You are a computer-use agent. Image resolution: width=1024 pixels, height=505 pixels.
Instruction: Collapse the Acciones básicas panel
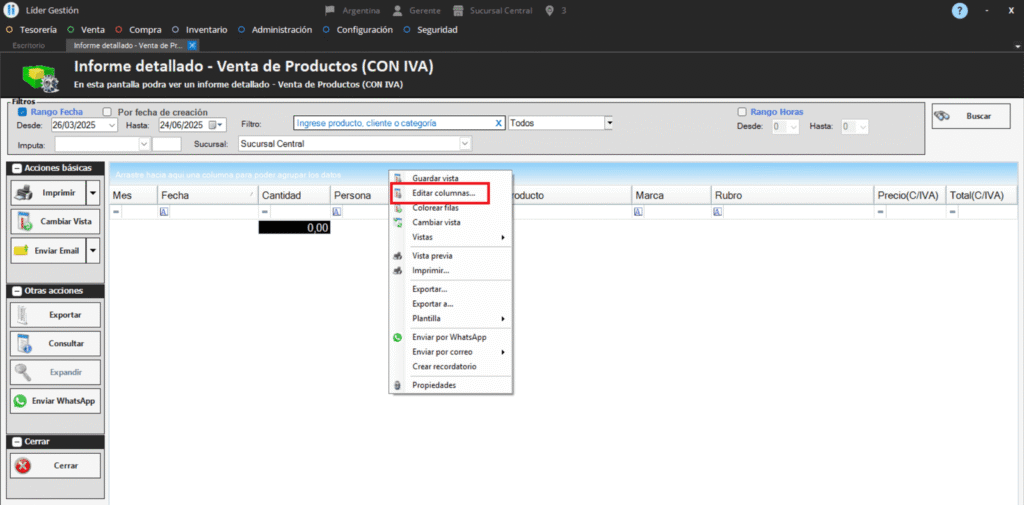click(17, 167)
